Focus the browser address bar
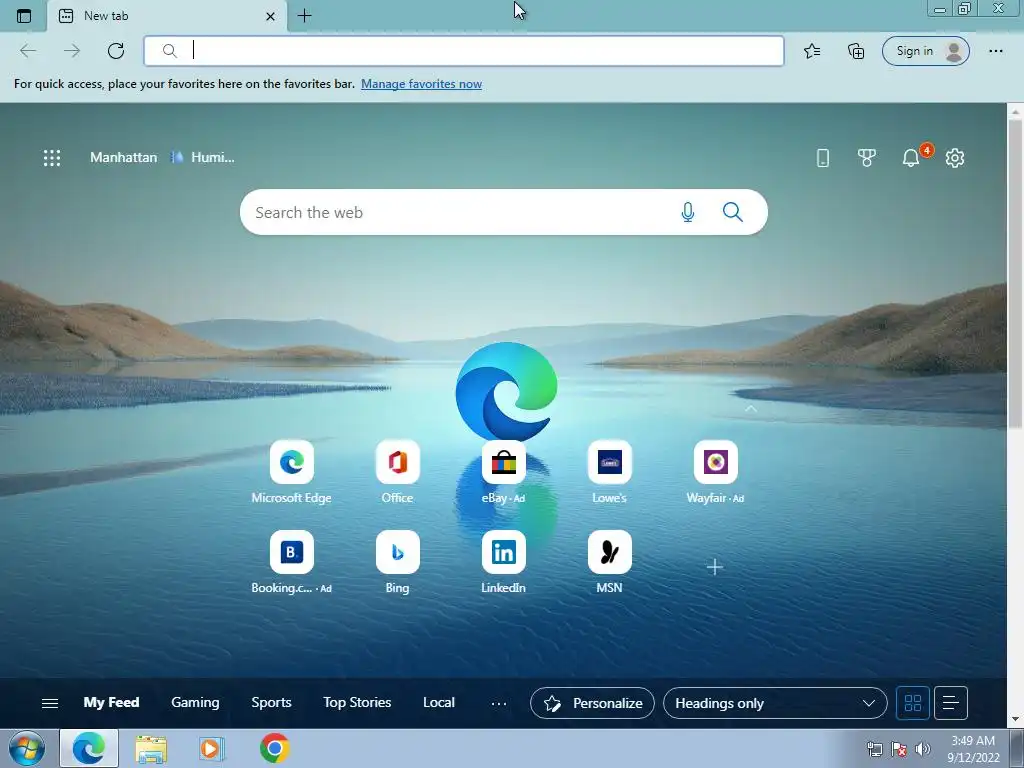1024x768 pixels. (x=464, y=51)
